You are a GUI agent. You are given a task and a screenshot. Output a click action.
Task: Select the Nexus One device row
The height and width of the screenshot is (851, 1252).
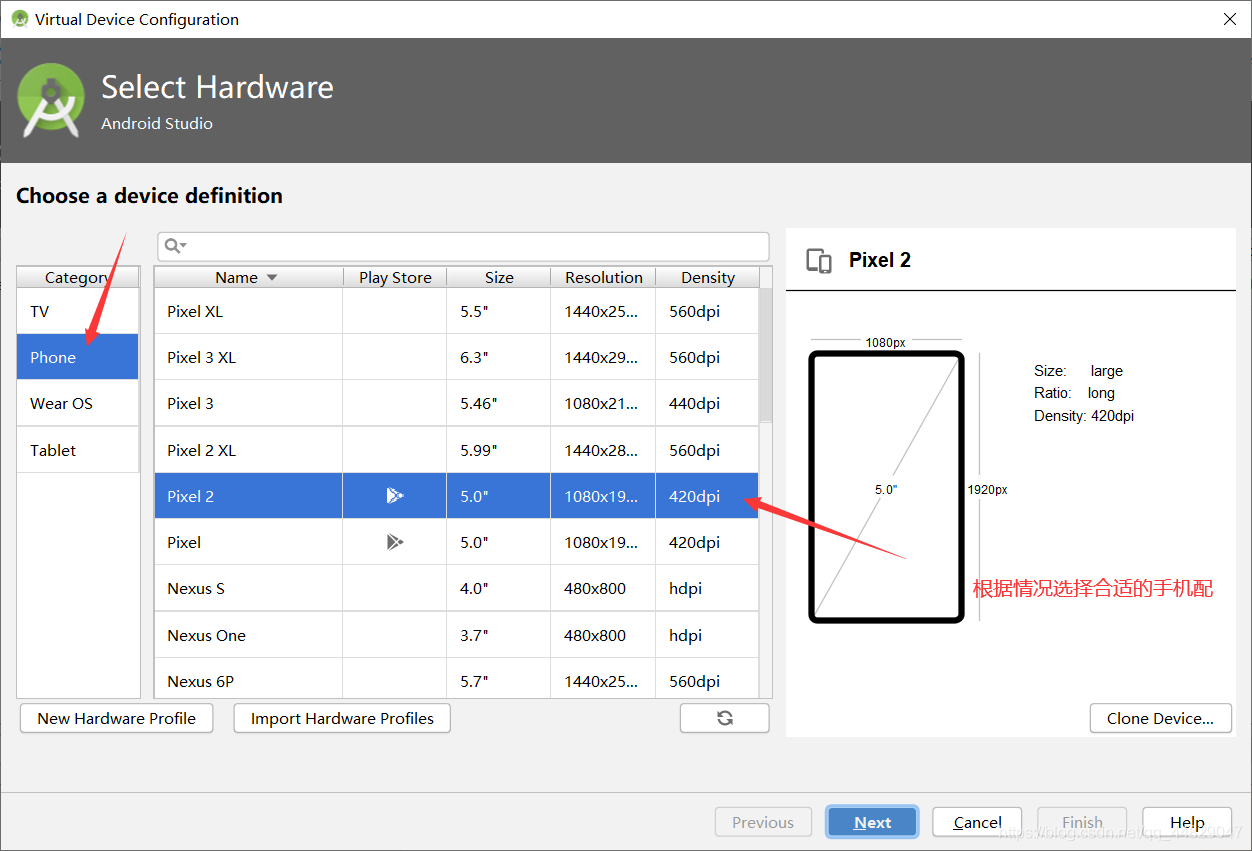coord(457,635)
